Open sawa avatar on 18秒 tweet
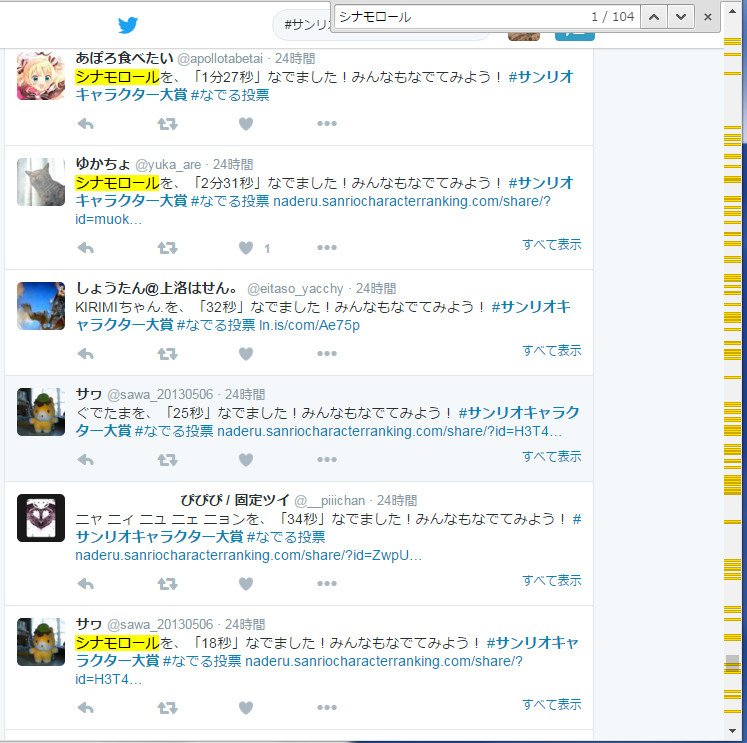 point(41,642)
